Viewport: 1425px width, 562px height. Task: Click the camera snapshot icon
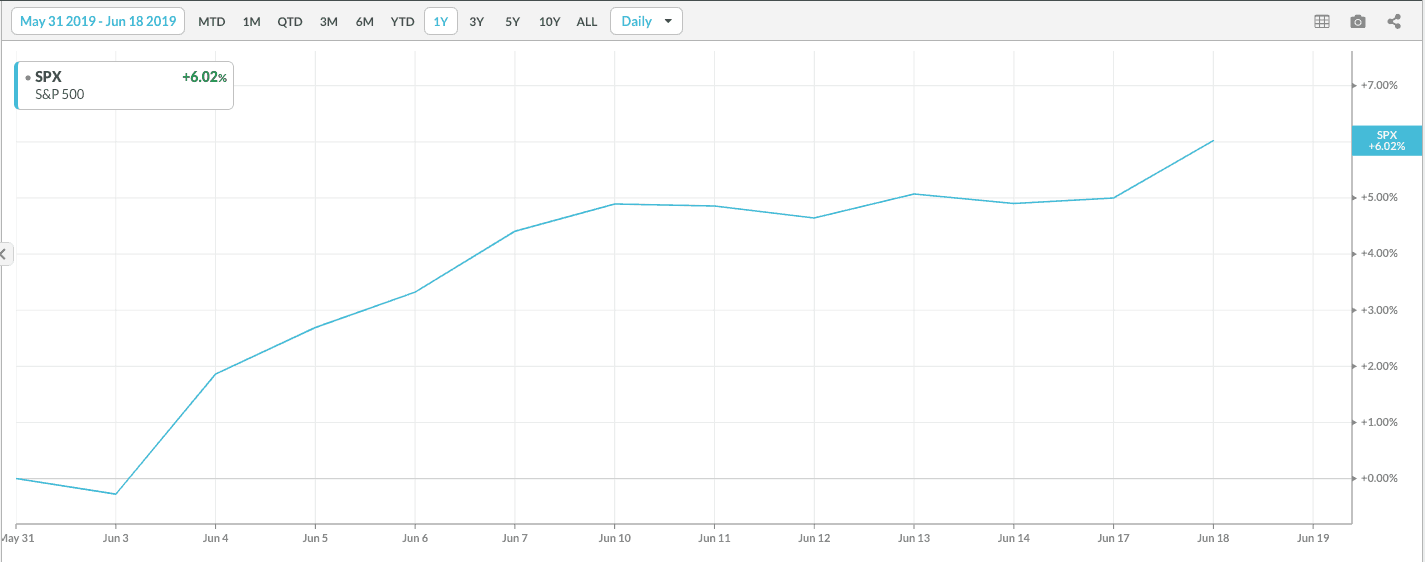point(1357,21)
